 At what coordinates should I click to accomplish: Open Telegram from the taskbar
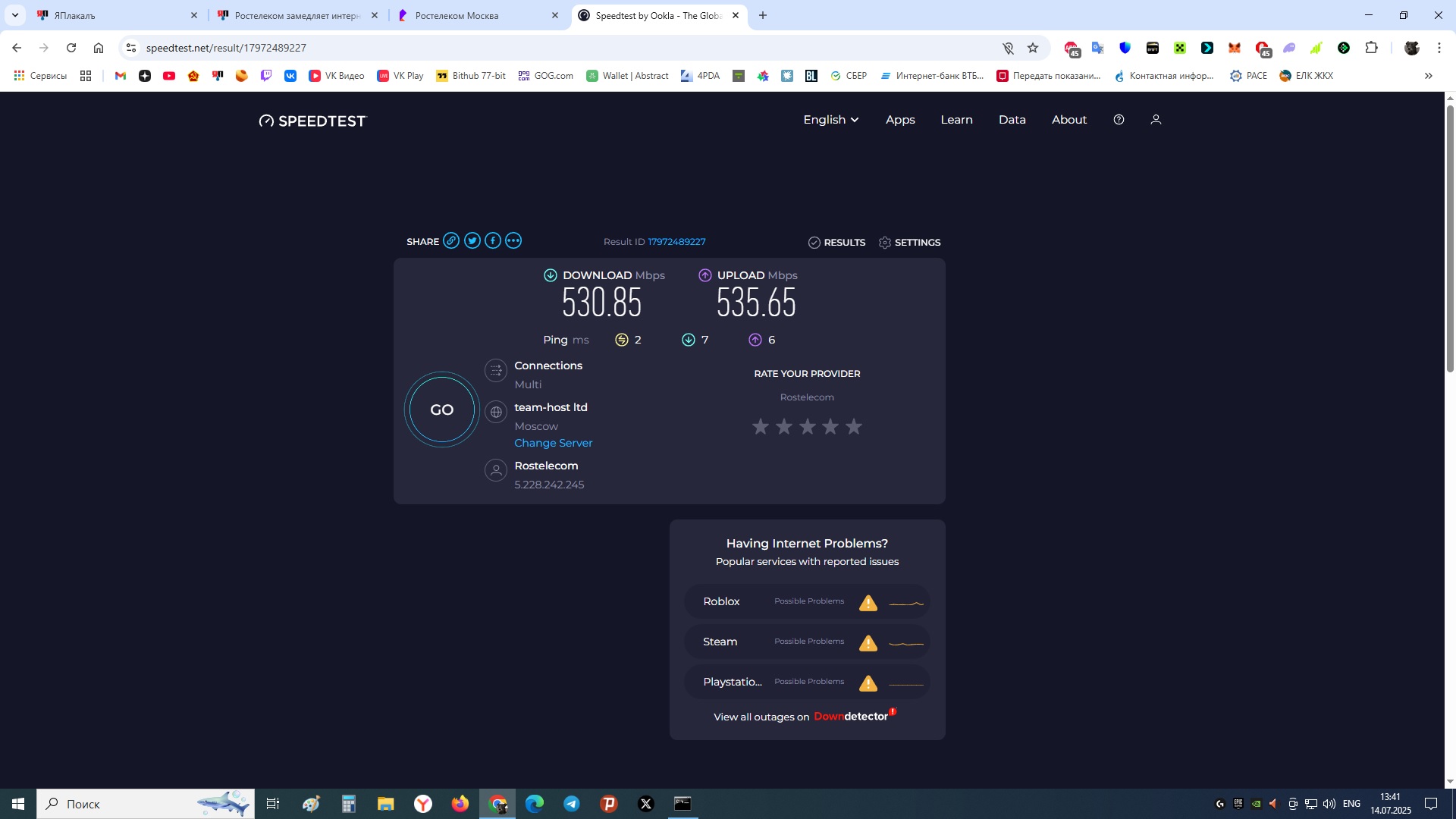pyautogui.click(x=572, y=804)
